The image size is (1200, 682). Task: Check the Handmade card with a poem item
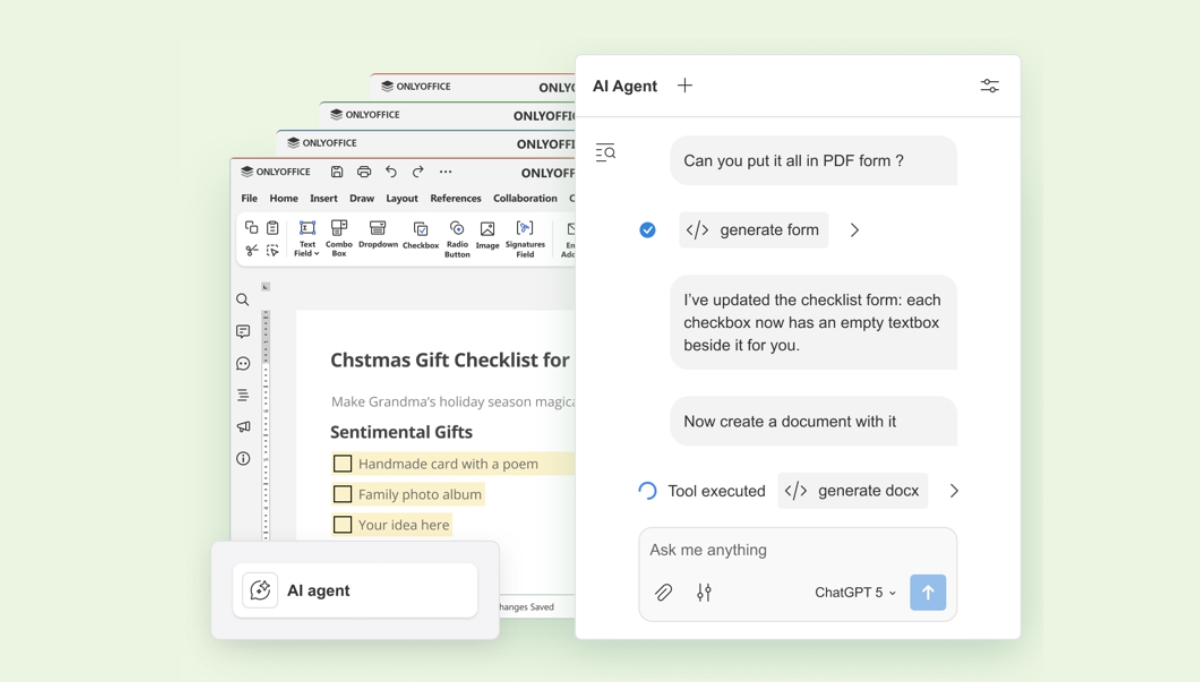pyautogui.click(x=343, y=463)
